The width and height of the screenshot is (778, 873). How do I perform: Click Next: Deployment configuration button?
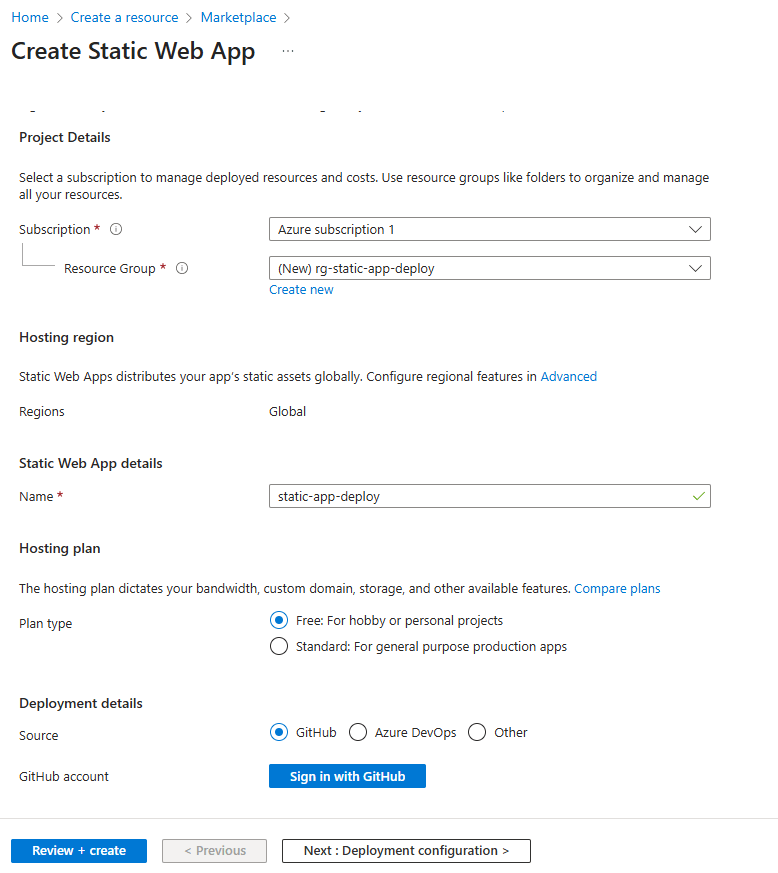(x=407, y=851)
